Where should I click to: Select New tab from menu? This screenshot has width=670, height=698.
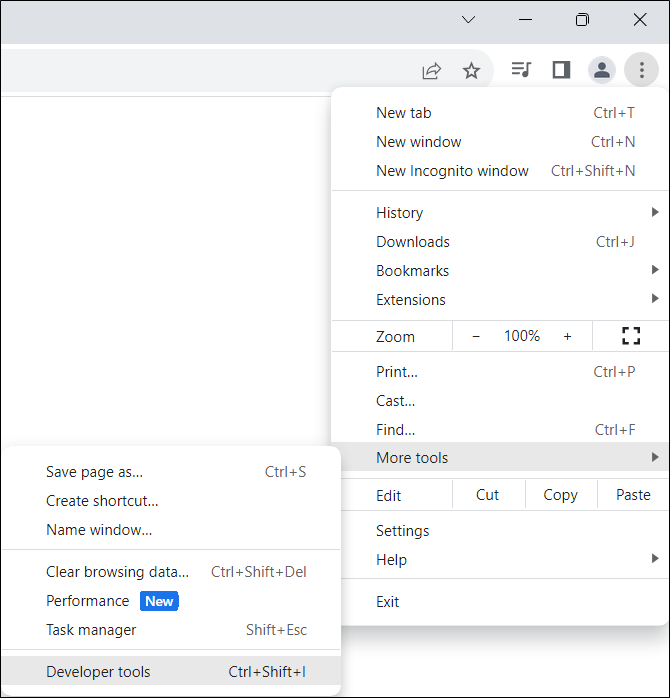click(500, 113)
